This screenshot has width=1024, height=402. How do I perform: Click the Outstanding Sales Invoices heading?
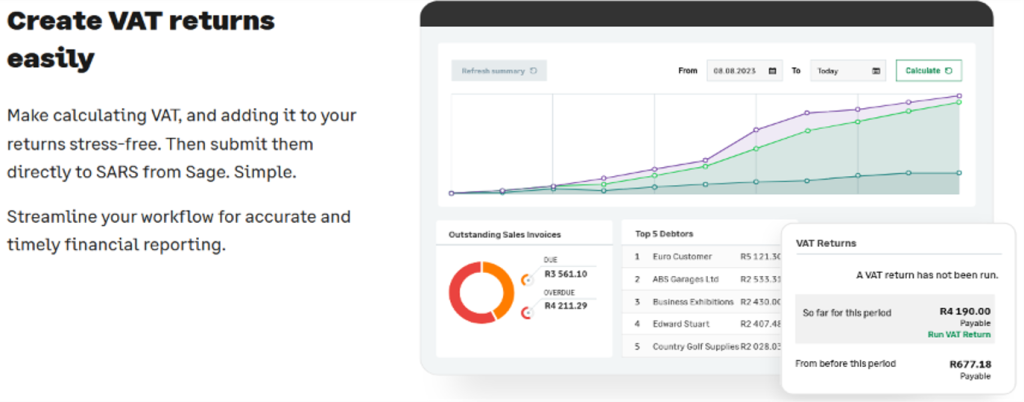click(505, 234)
